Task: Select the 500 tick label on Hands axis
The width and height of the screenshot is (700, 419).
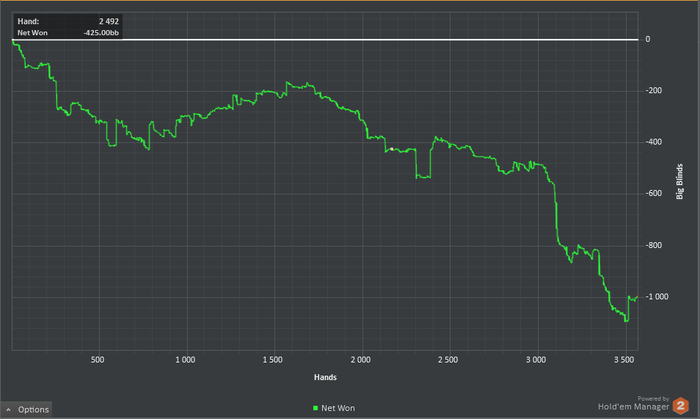Action: 97,360
